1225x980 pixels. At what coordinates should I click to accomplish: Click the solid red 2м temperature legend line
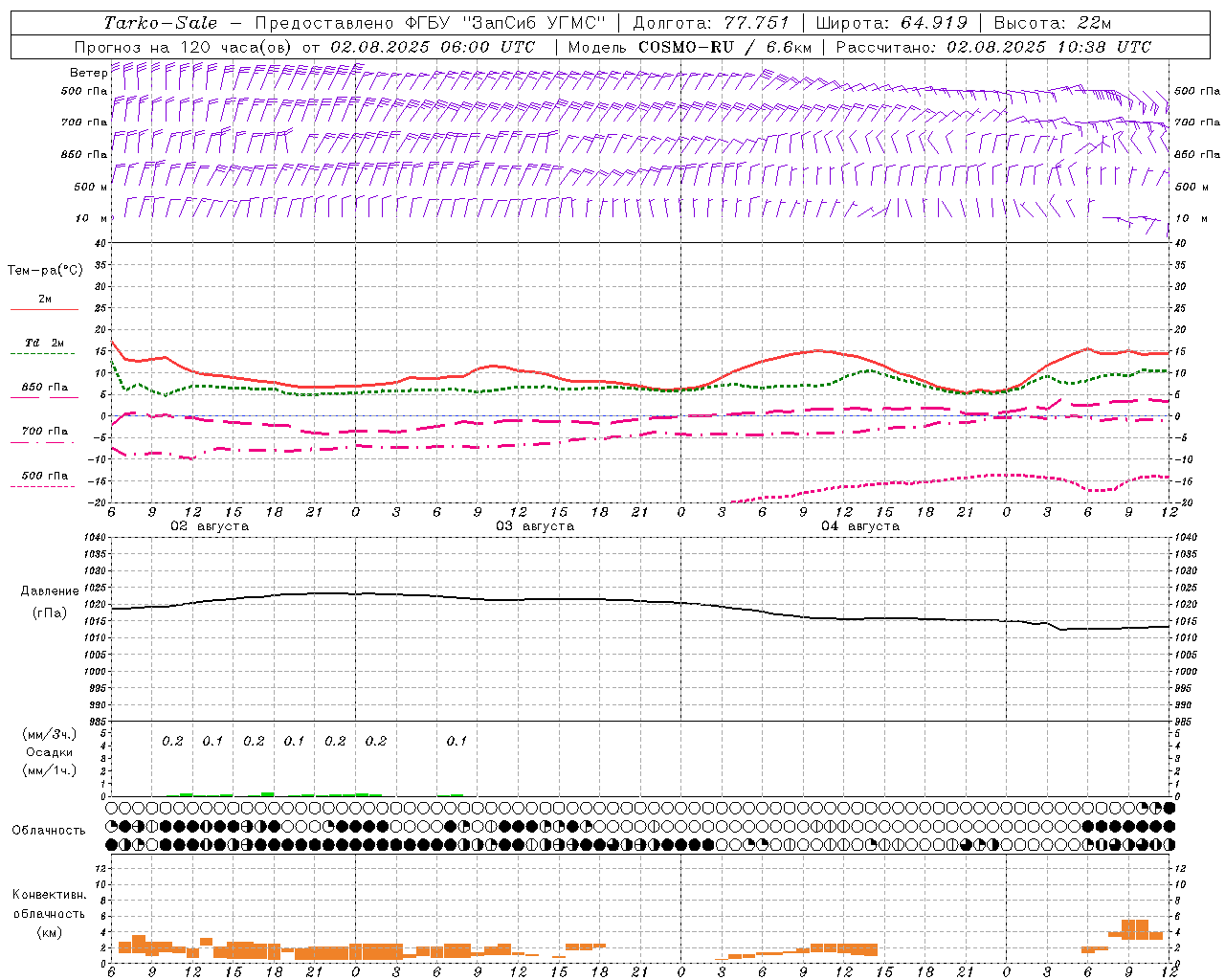click(x=44, y=310)
